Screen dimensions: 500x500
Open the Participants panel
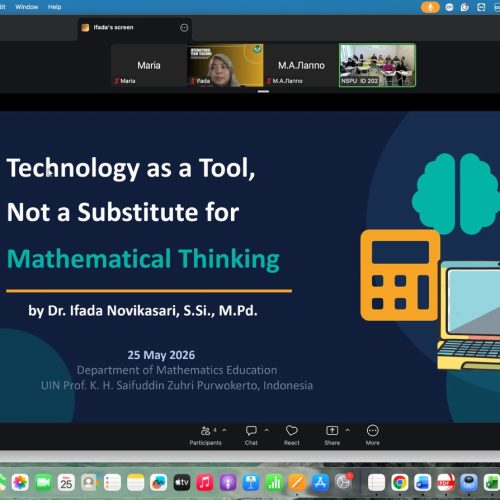(x=205, y=435)
